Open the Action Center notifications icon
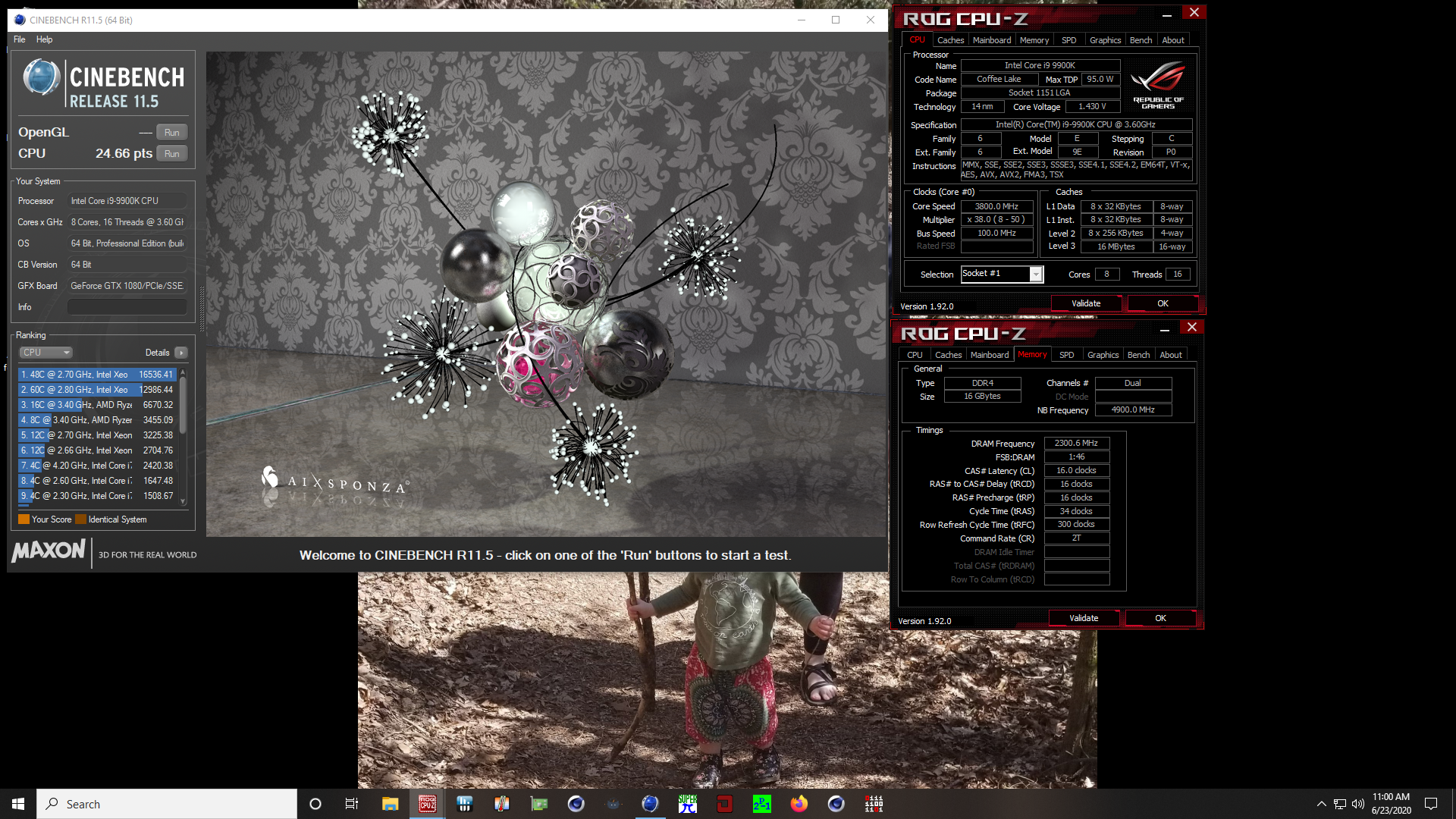The height and width of the screenshot is (819, 1456). (1431, 804)
